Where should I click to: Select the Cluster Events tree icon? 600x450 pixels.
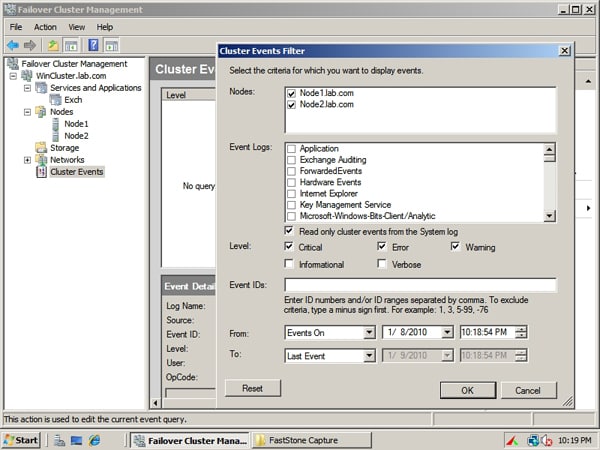(x=41, y=172)
